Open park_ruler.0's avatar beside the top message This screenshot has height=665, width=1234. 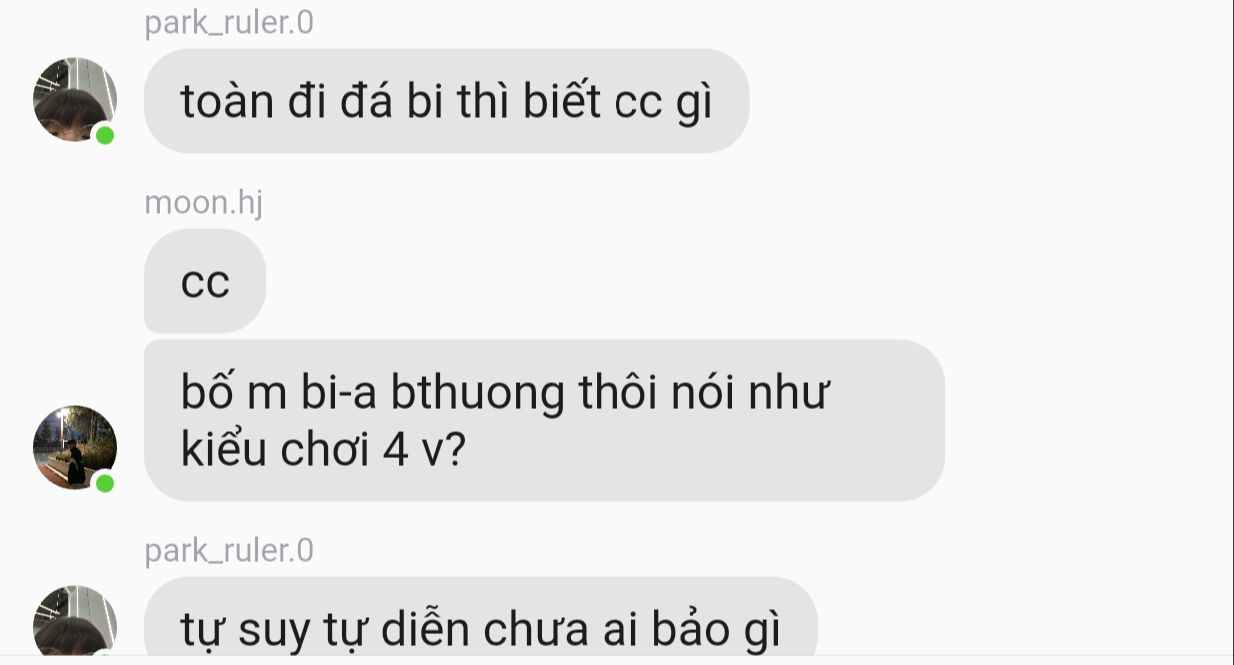point(75,100)
